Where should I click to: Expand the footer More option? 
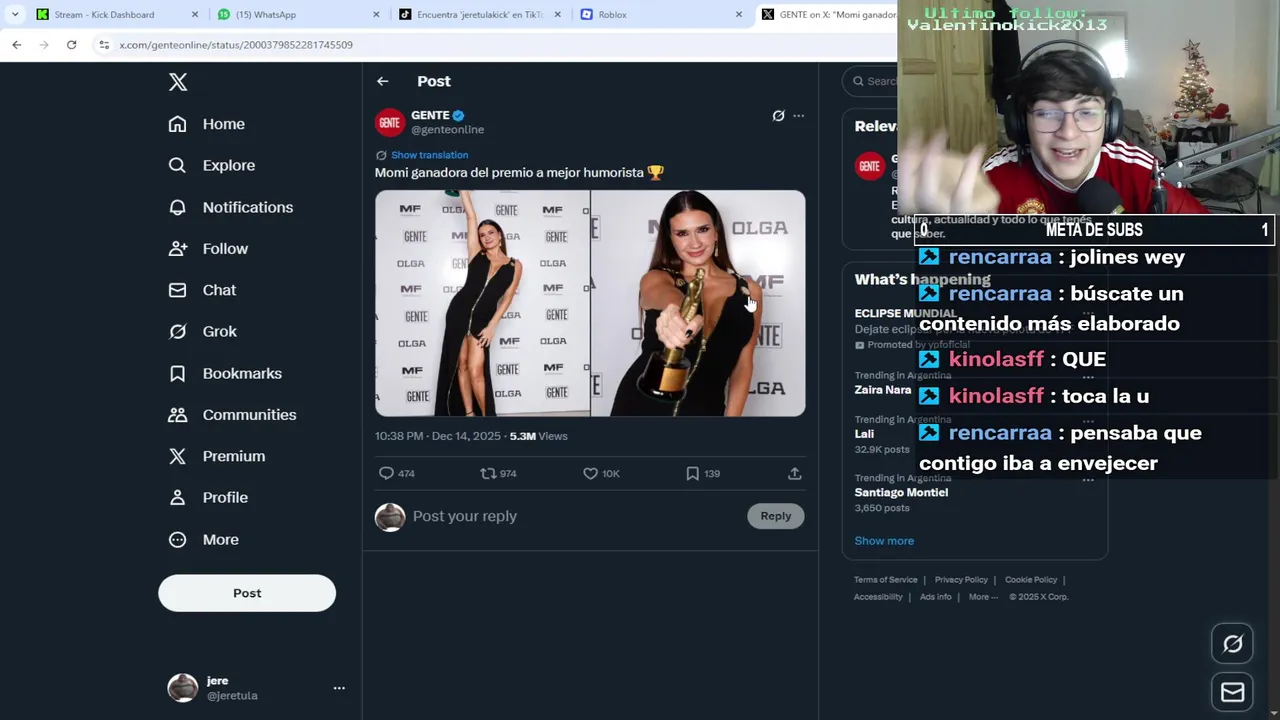(982, 597)
